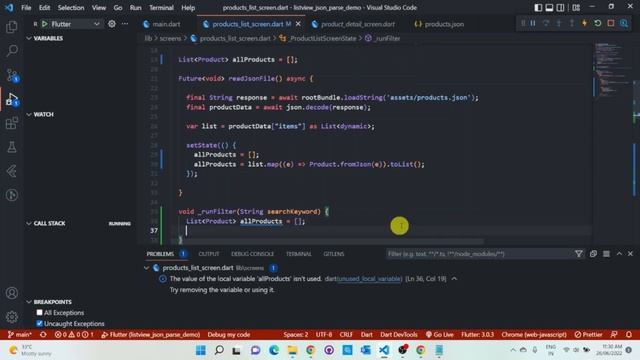Maximize the bottom panel with chevron

619,254
